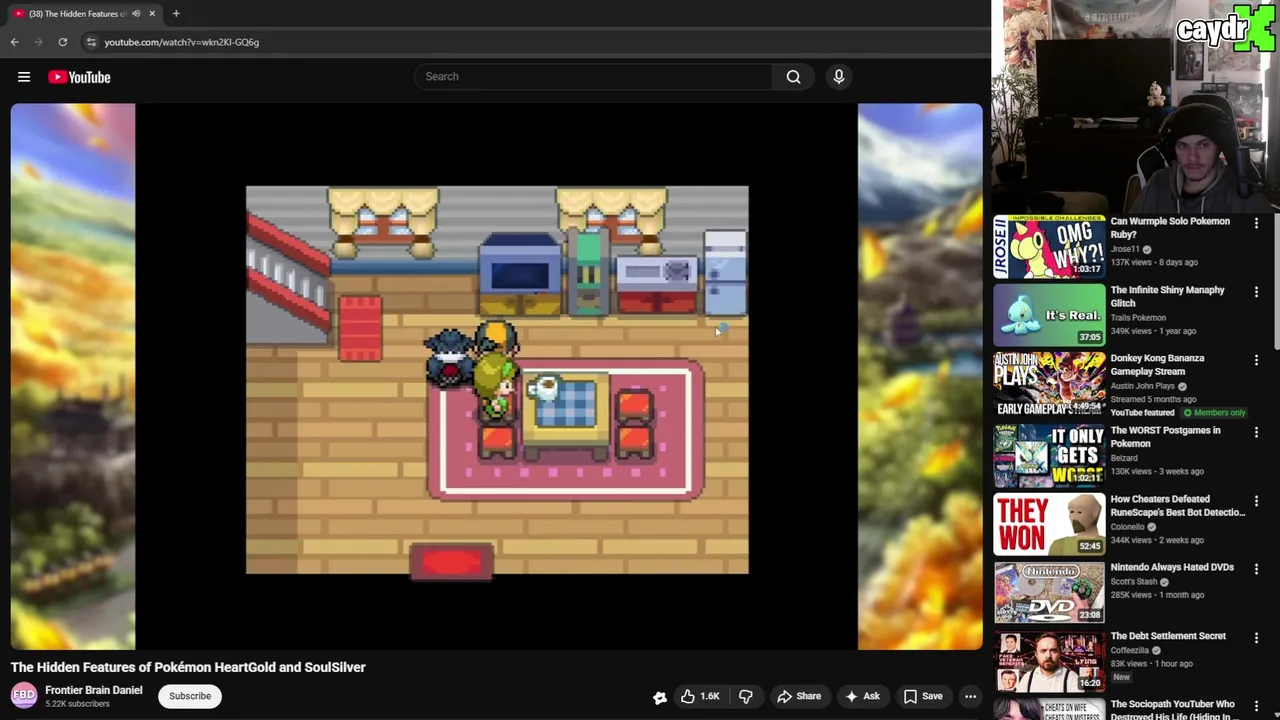Open options menu for the Manaphy Glitch video
Viewport: 1280px width, 720px height.
coord(1256,292)
